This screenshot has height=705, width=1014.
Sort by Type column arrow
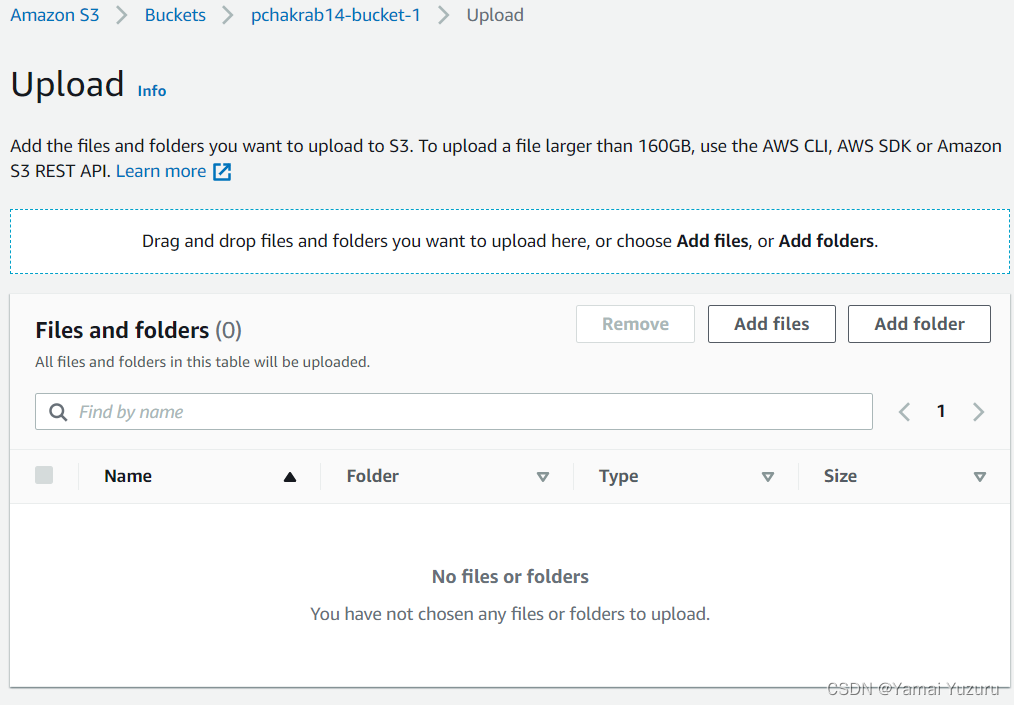(x=768, y=477)
